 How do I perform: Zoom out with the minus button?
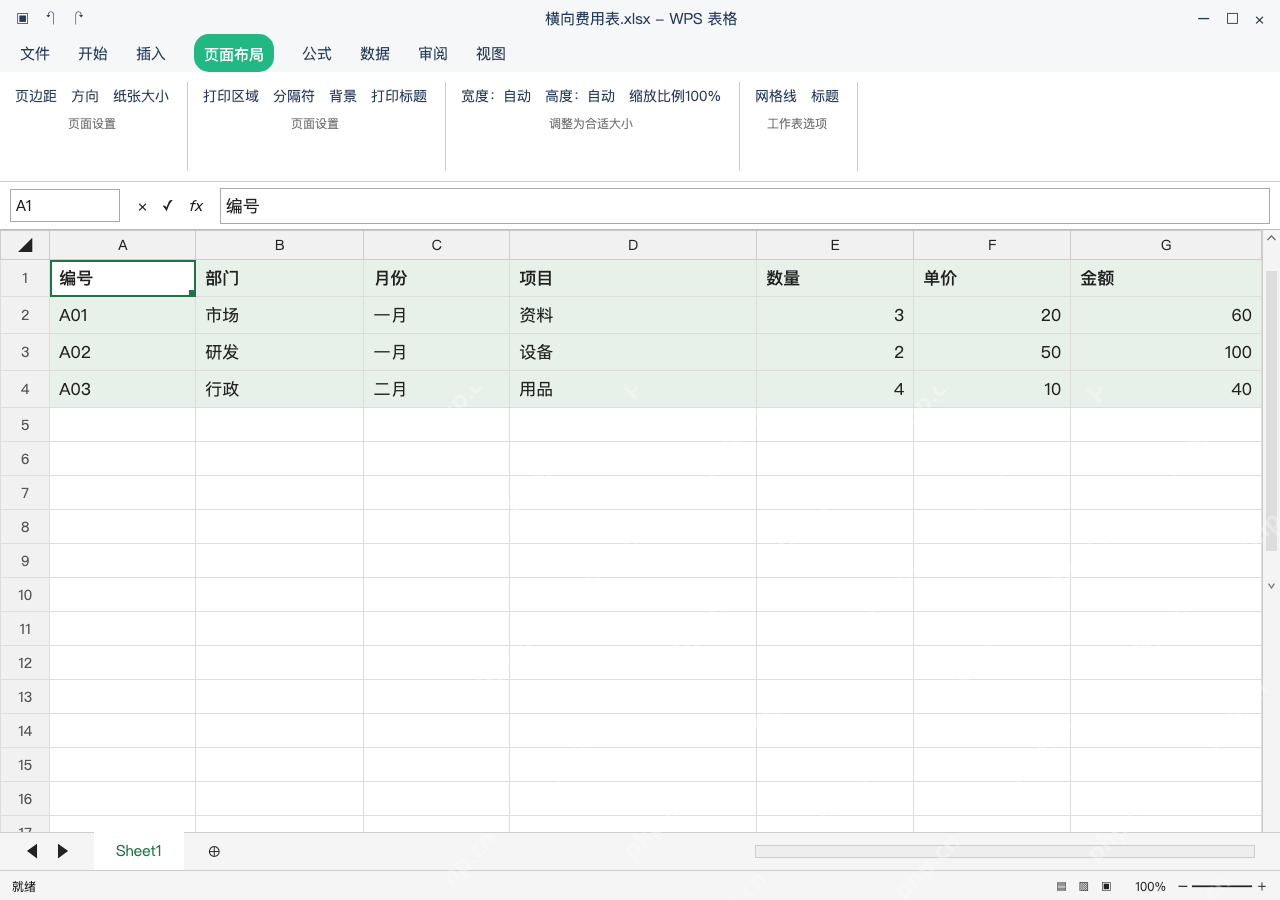pyautogui.click(x=1183, y=886)
